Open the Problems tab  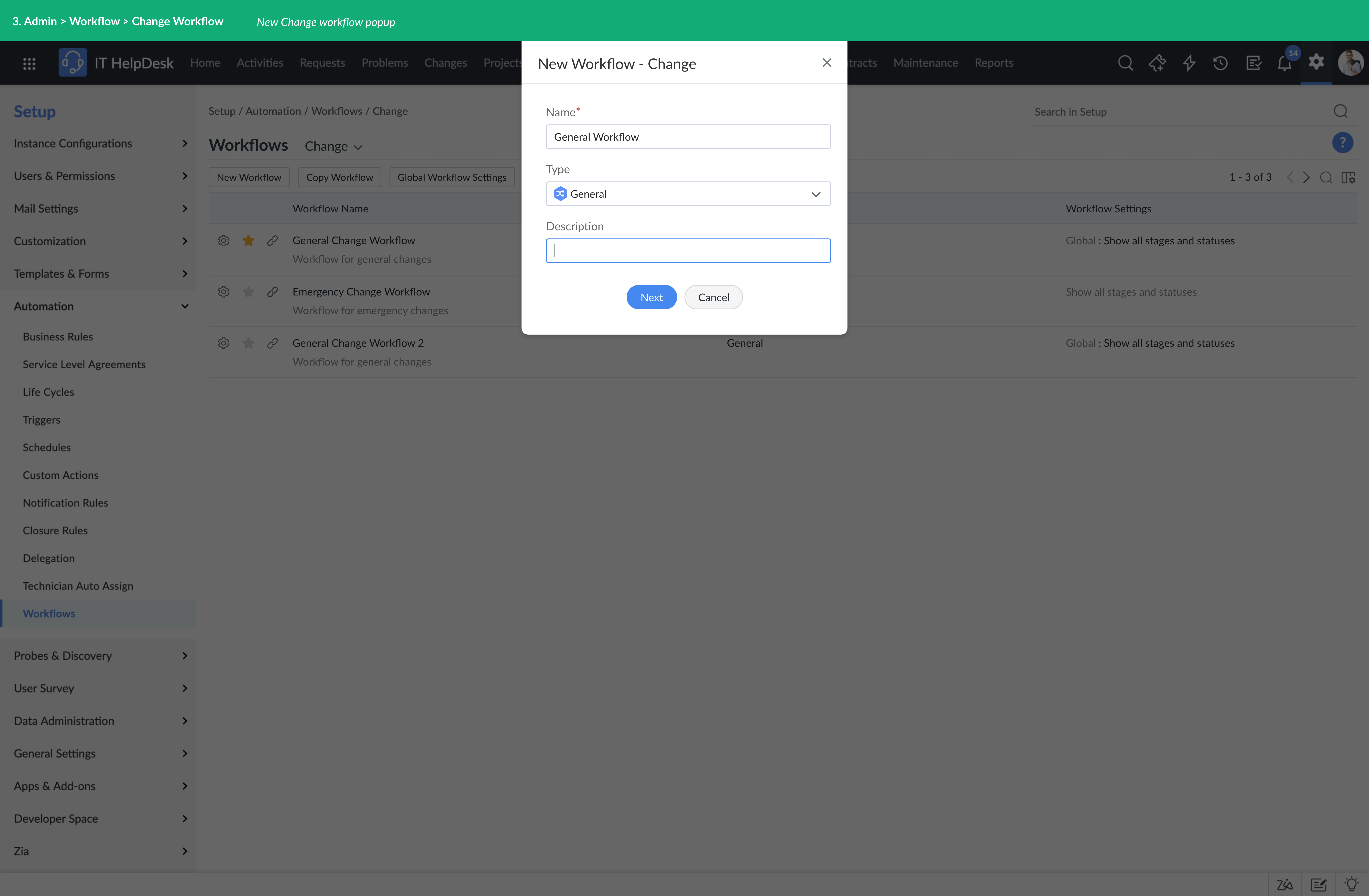tap(385, 63)
